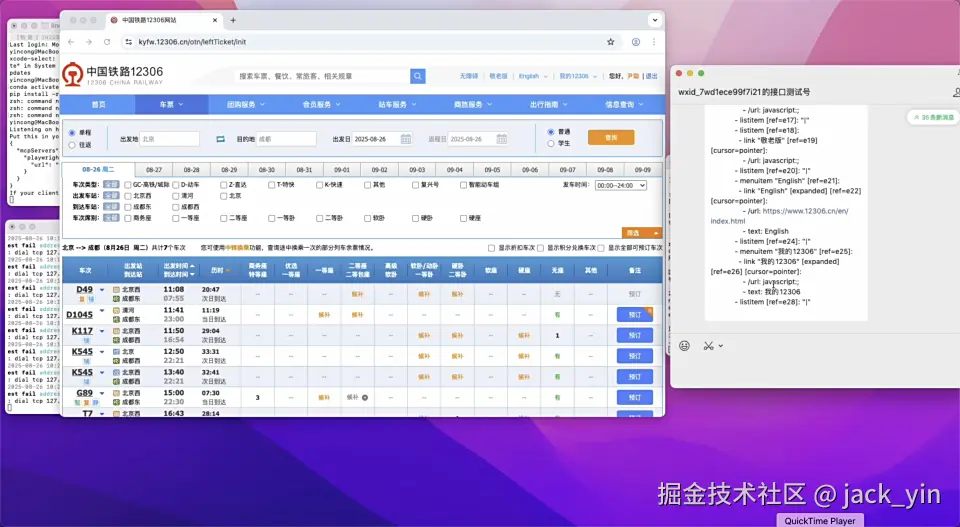Click the 退出 logout link

651,76
